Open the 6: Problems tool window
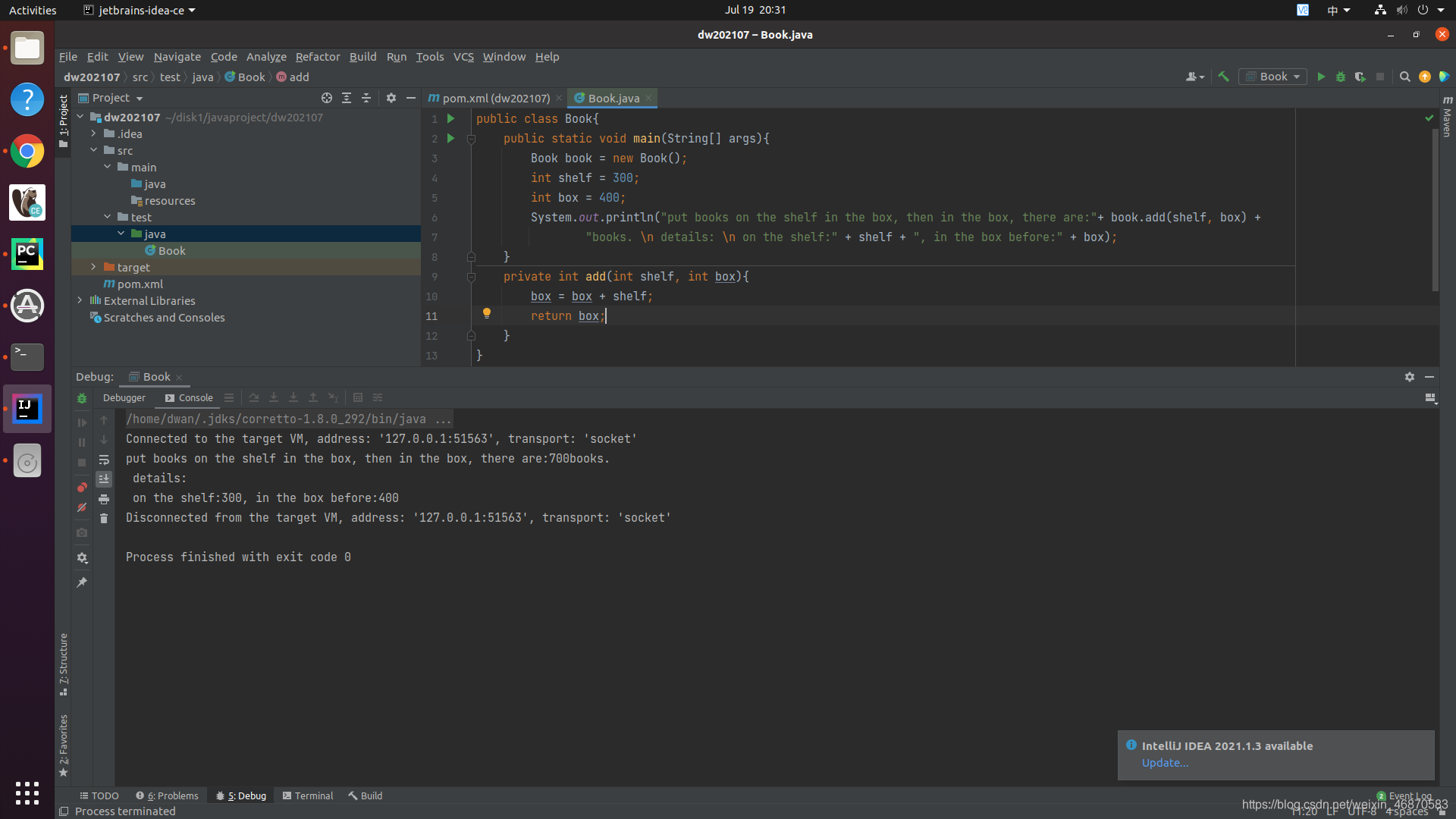The width and height of the screenshot is (1456, 819). coord(167,795)
